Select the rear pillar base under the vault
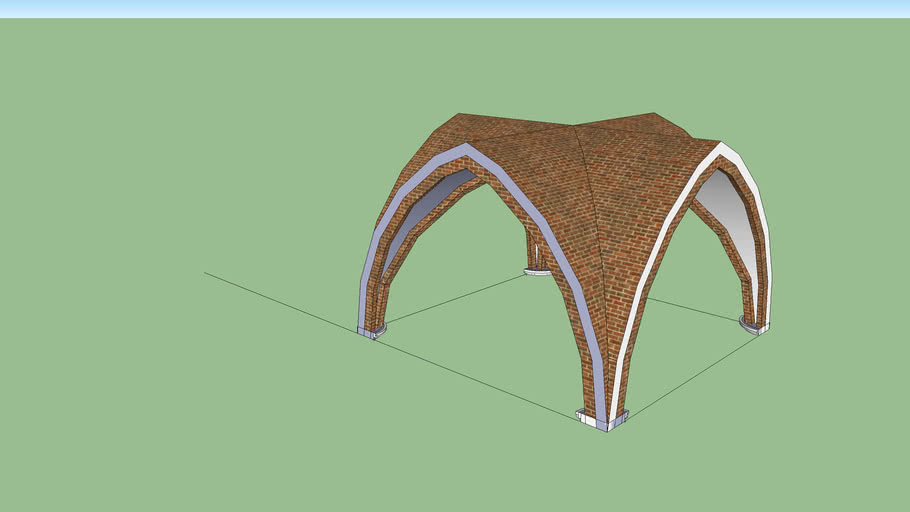This screenshot has height=512, width=910. 537,270
